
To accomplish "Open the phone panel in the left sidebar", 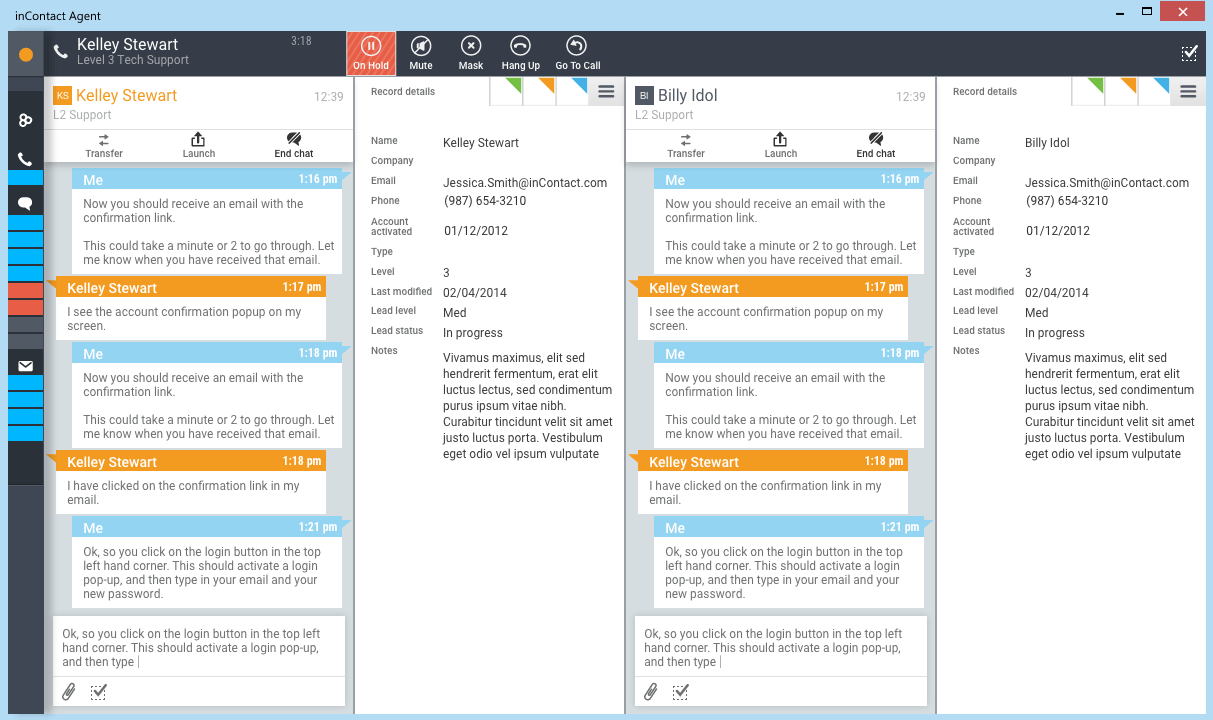I will coord(25,157).
